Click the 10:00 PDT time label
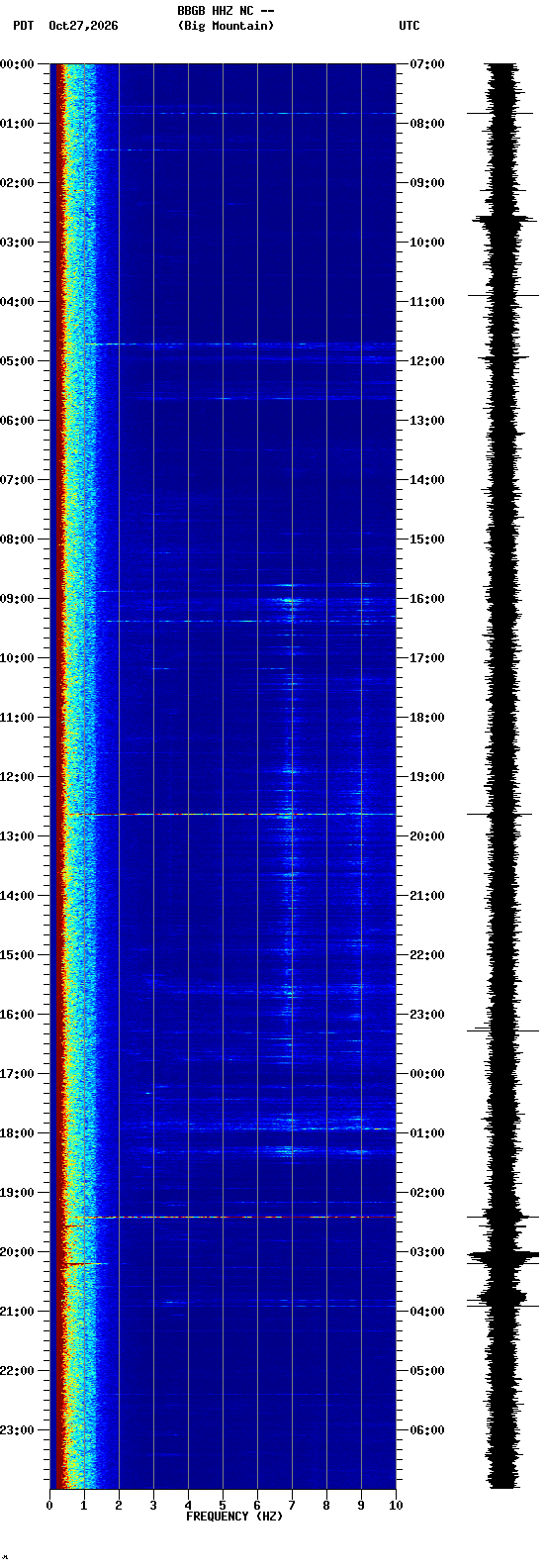This screenshot has height=1568, width=546. coord(17,658)
